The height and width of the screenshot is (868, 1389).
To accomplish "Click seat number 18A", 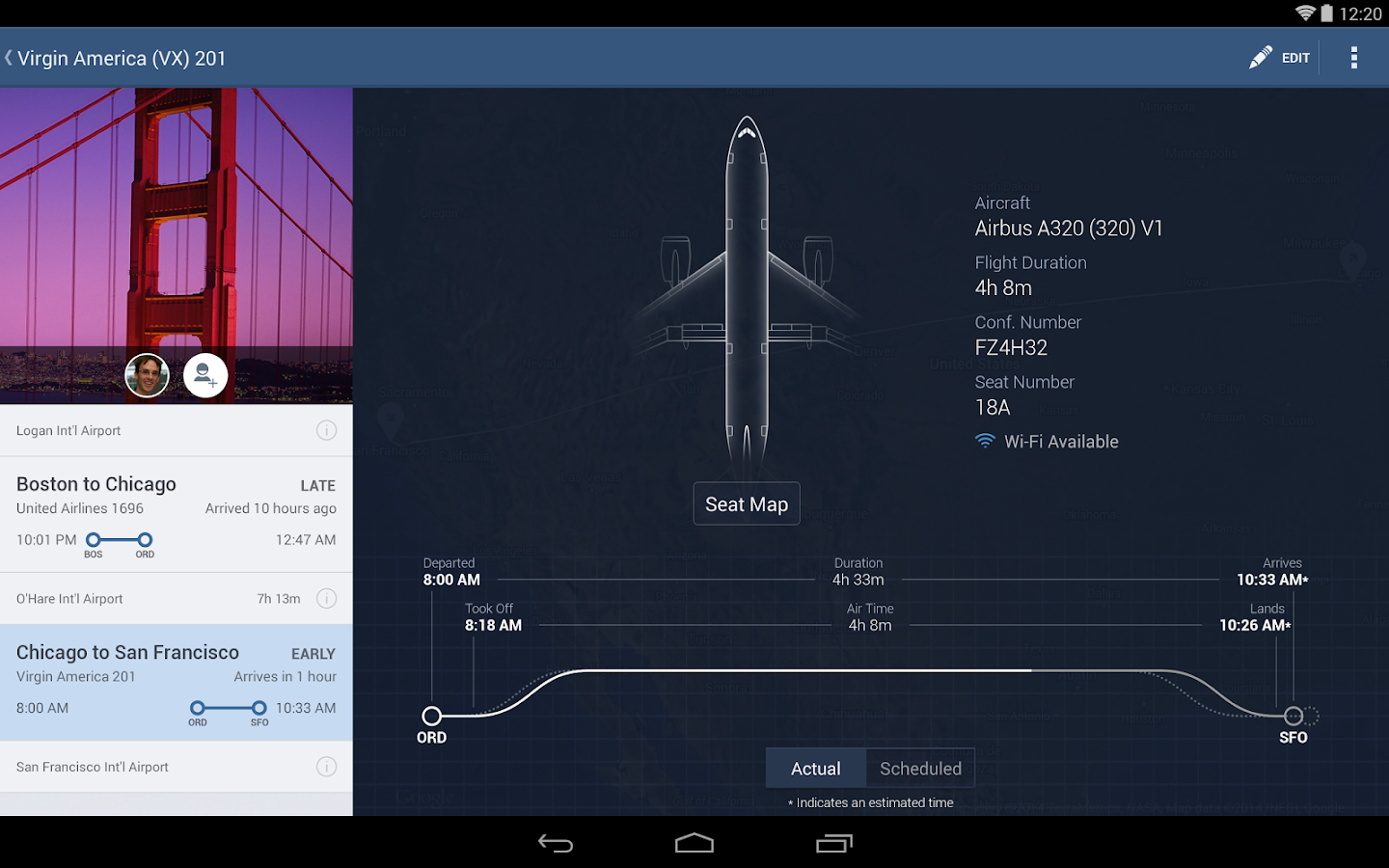I will pyautogui.click(x=993, y=407).
